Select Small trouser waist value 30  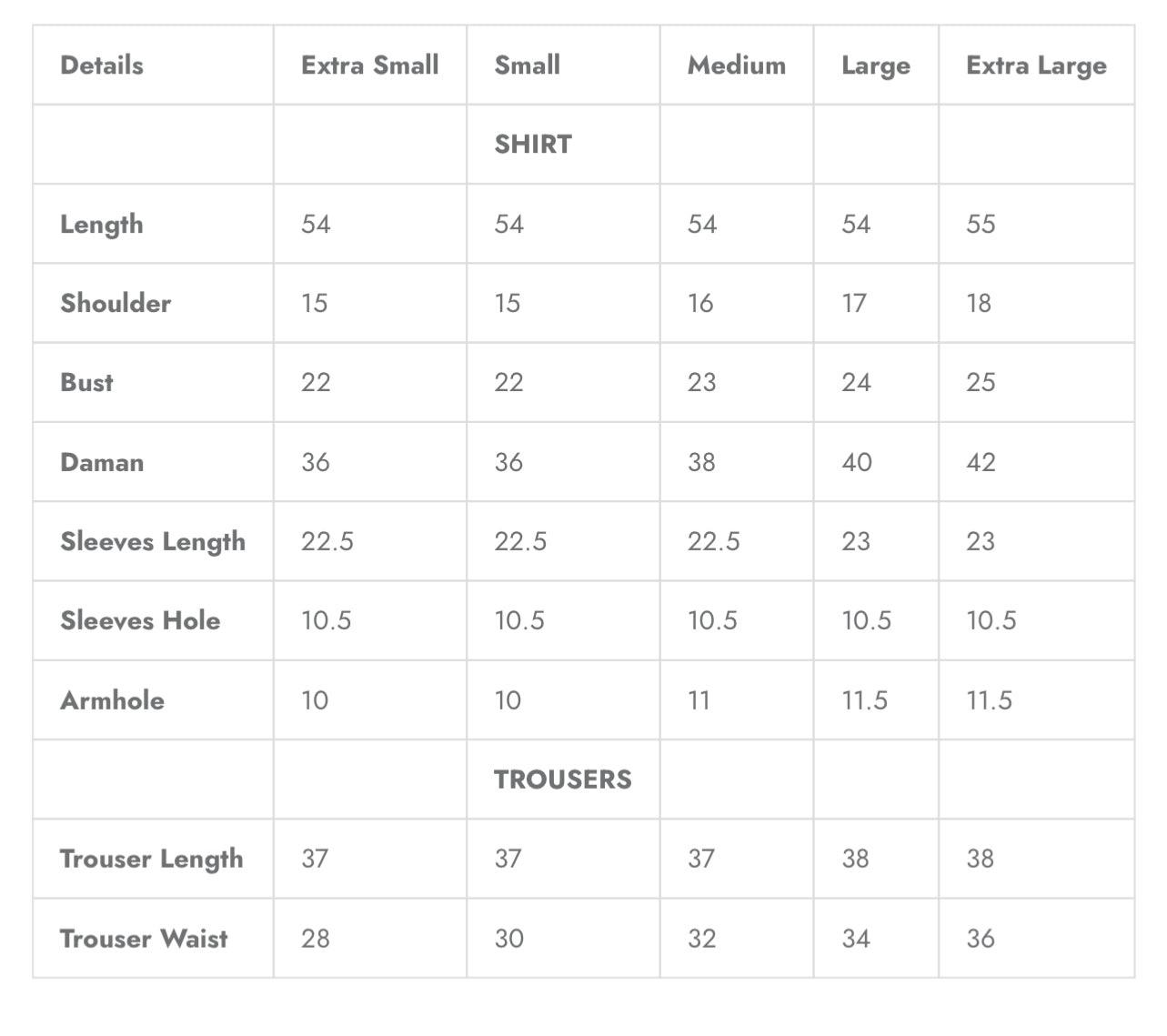[x=508, y=938]
